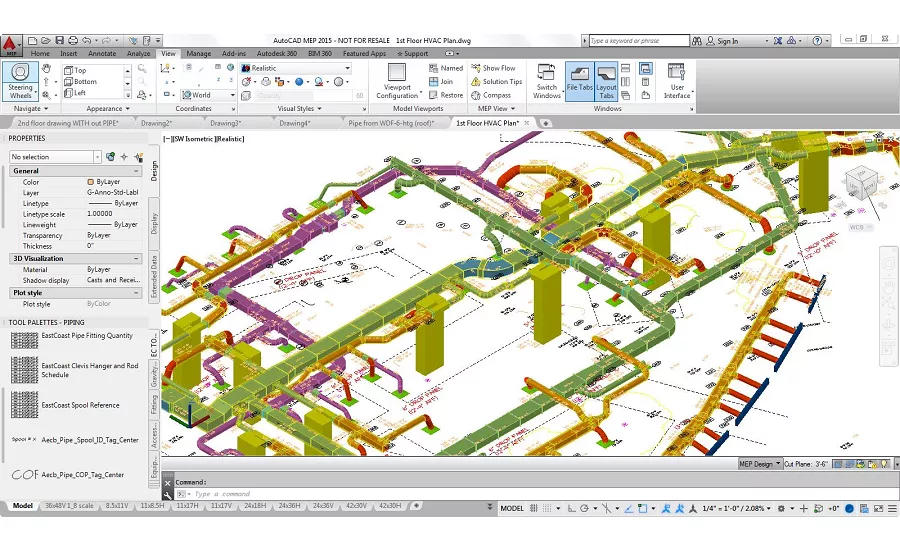900x550 pixels.
Task: Undo with the quick access arrow
Action: [x=87, y=41]
